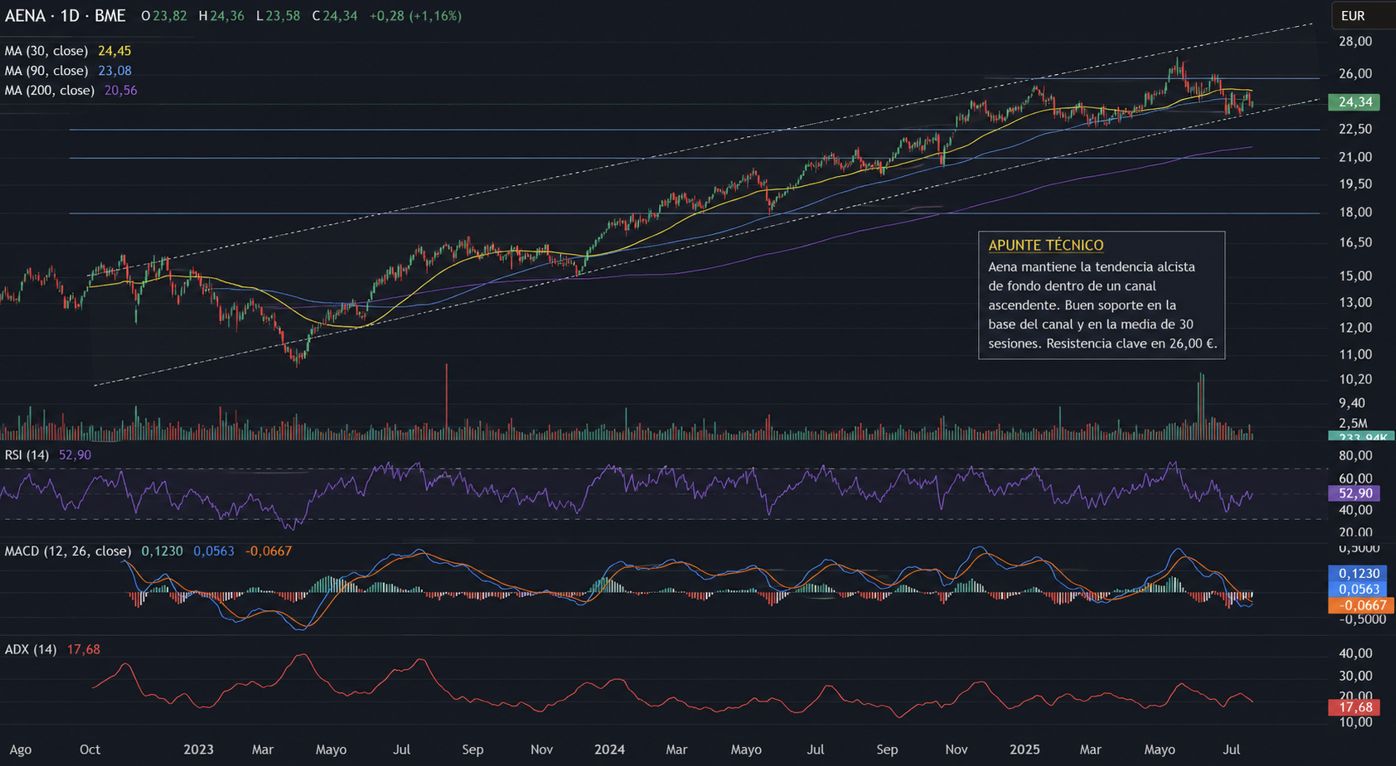The height and width of the screenshot is (766, 1396).
Task: Click the 2024 label on the time axis
Action: [x=609, y=750]
